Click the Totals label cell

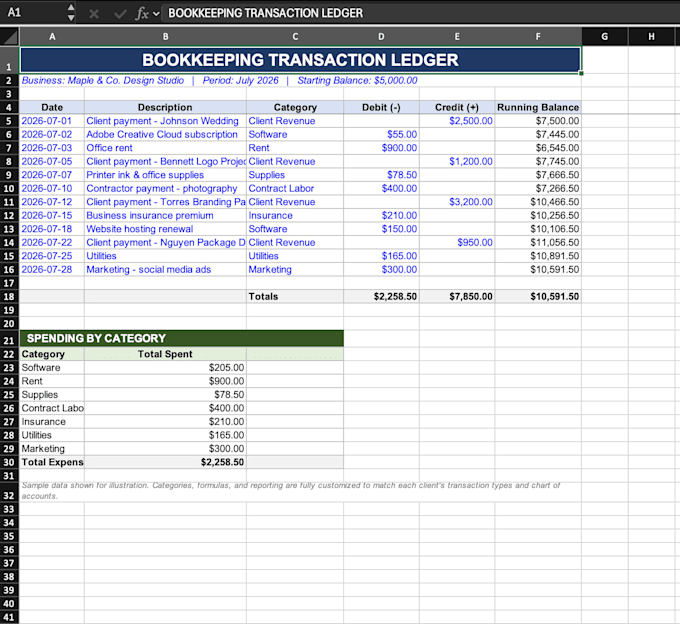point(295,297)
